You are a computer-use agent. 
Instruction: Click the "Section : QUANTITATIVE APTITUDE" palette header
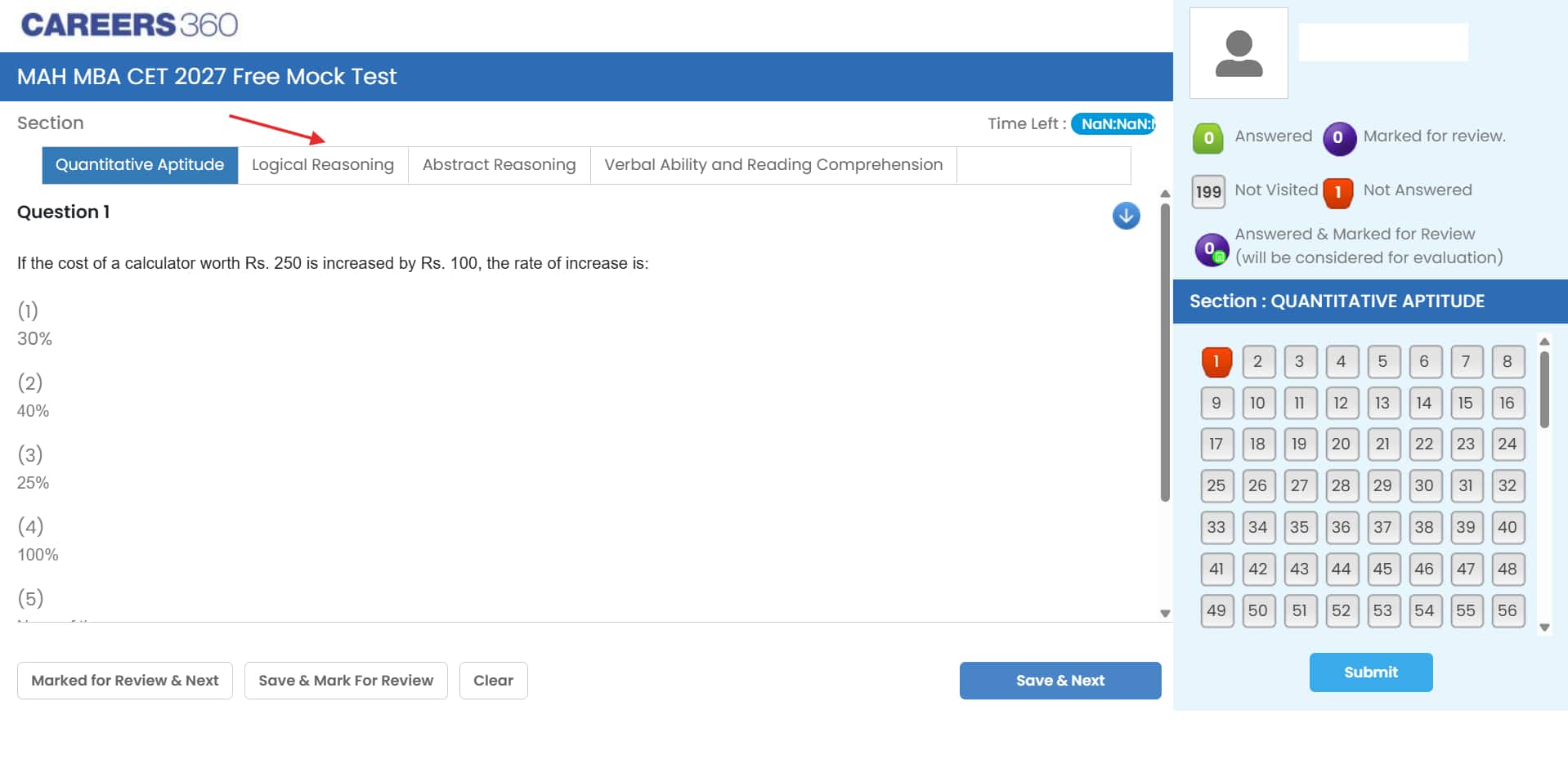(1337, 302)
